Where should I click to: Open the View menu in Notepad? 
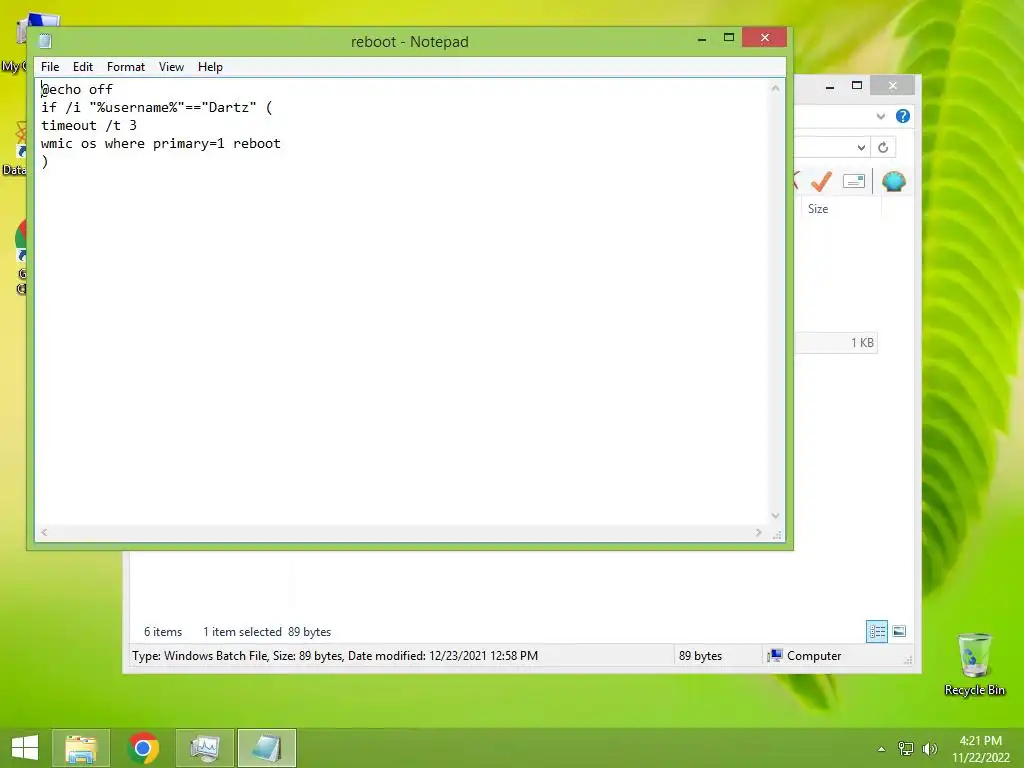(x=171, y=67)
